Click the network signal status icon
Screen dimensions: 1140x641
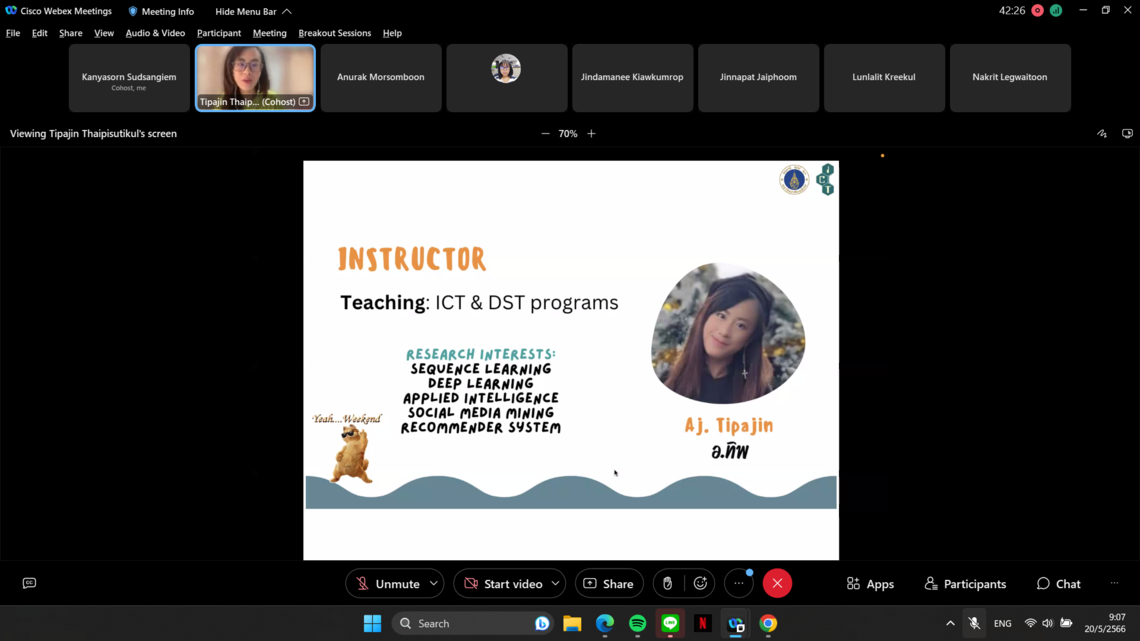(x=1055, y=11)
